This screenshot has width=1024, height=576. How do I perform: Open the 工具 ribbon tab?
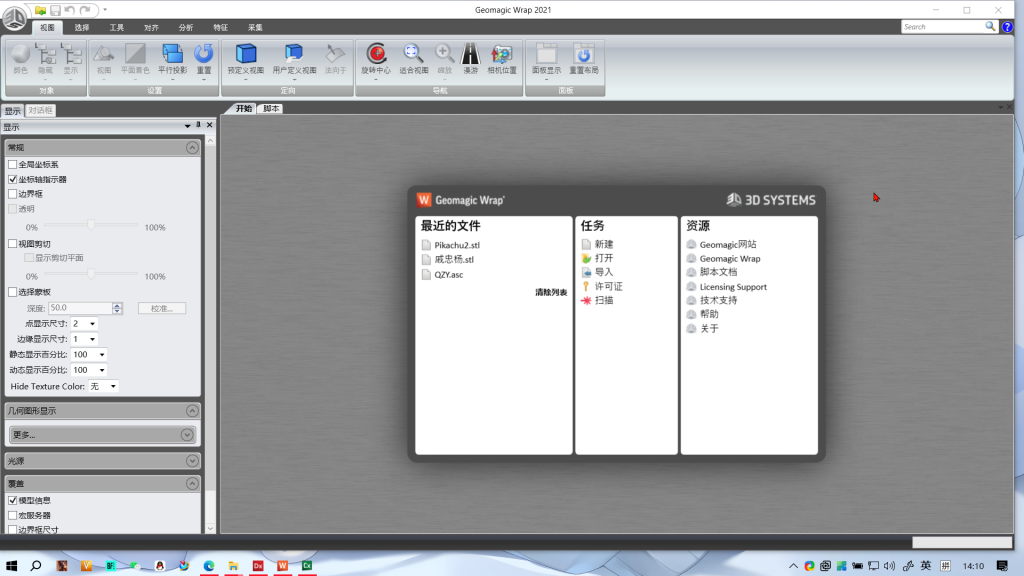(116, 27)
